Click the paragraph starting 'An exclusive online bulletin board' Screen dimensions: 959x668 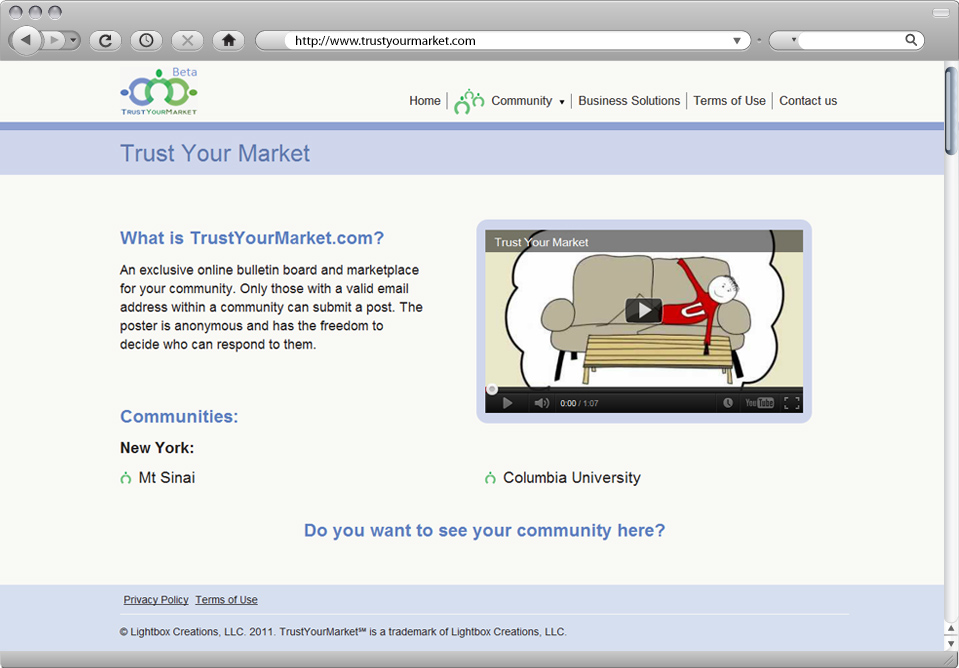272,307
